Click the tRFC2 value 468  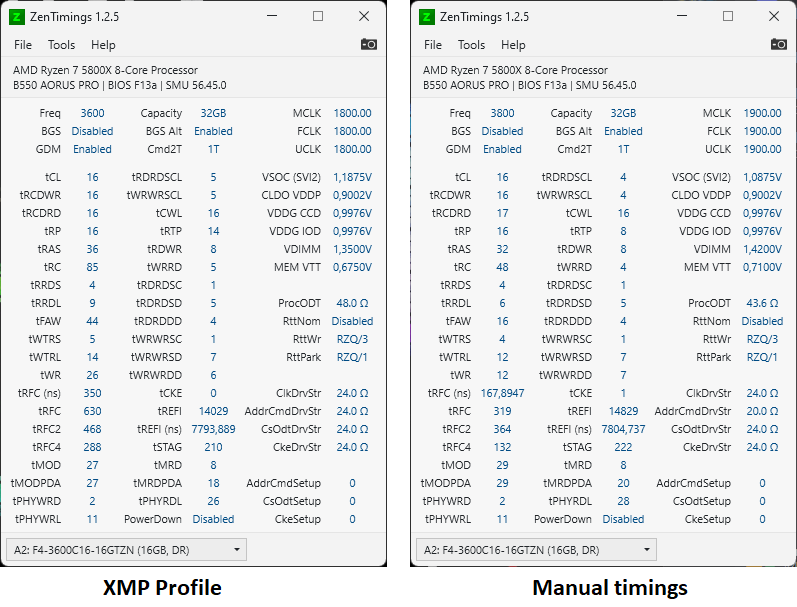click(x=93, y=429)
